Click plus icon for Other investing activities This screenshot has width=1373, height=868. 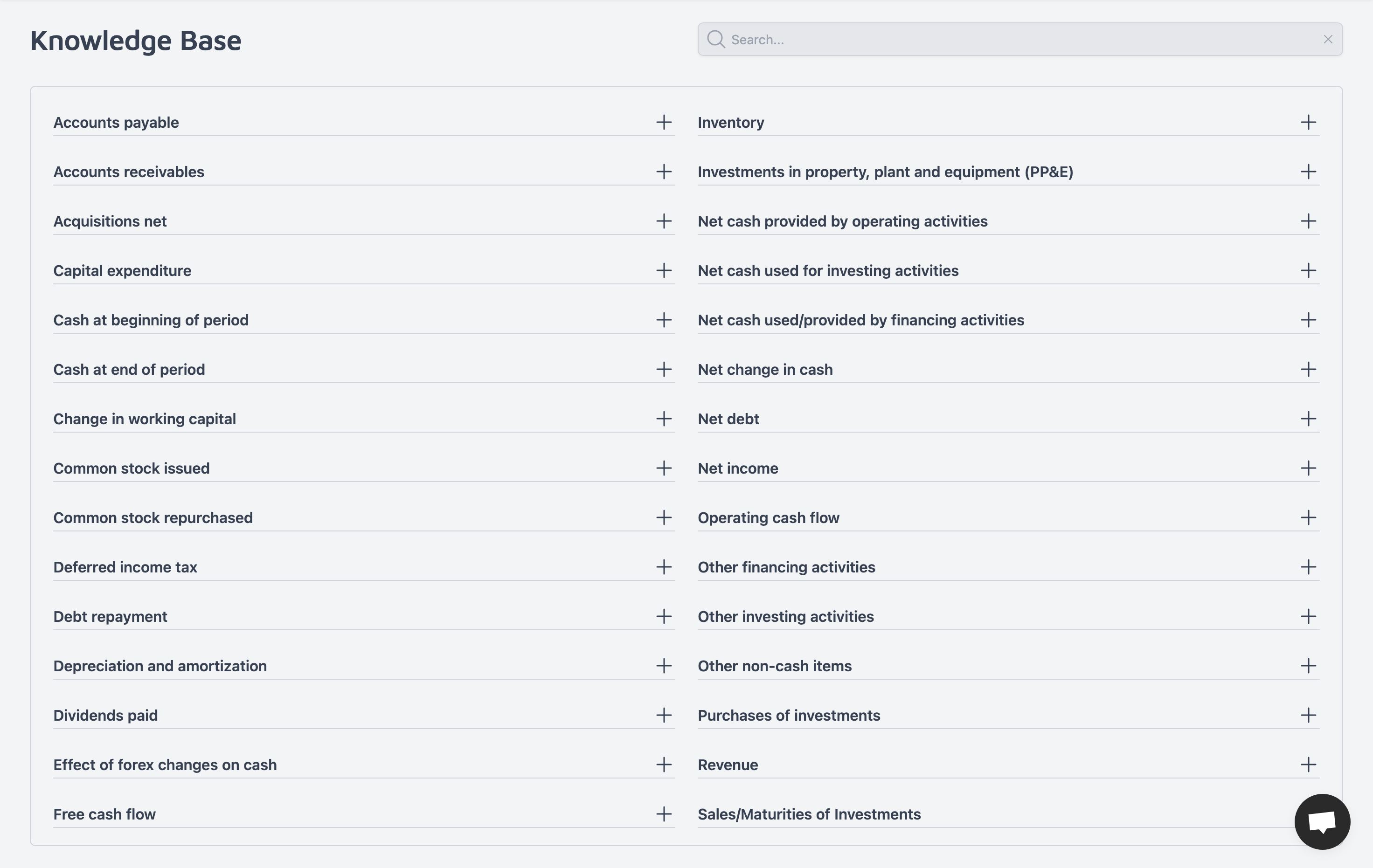click(1309, 616)
